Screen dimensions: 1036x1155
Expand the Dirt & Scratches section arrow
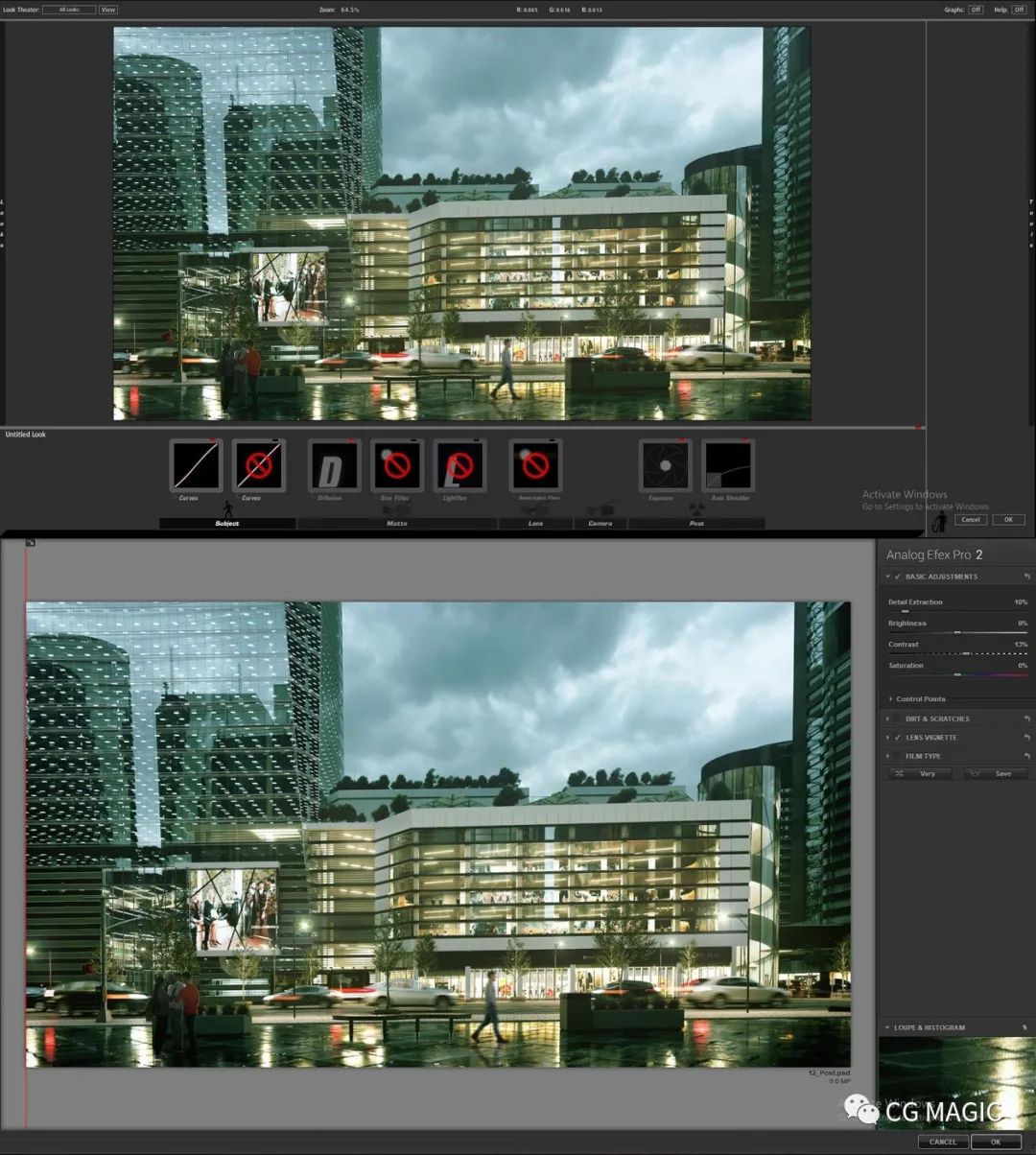tap(888, 719)
